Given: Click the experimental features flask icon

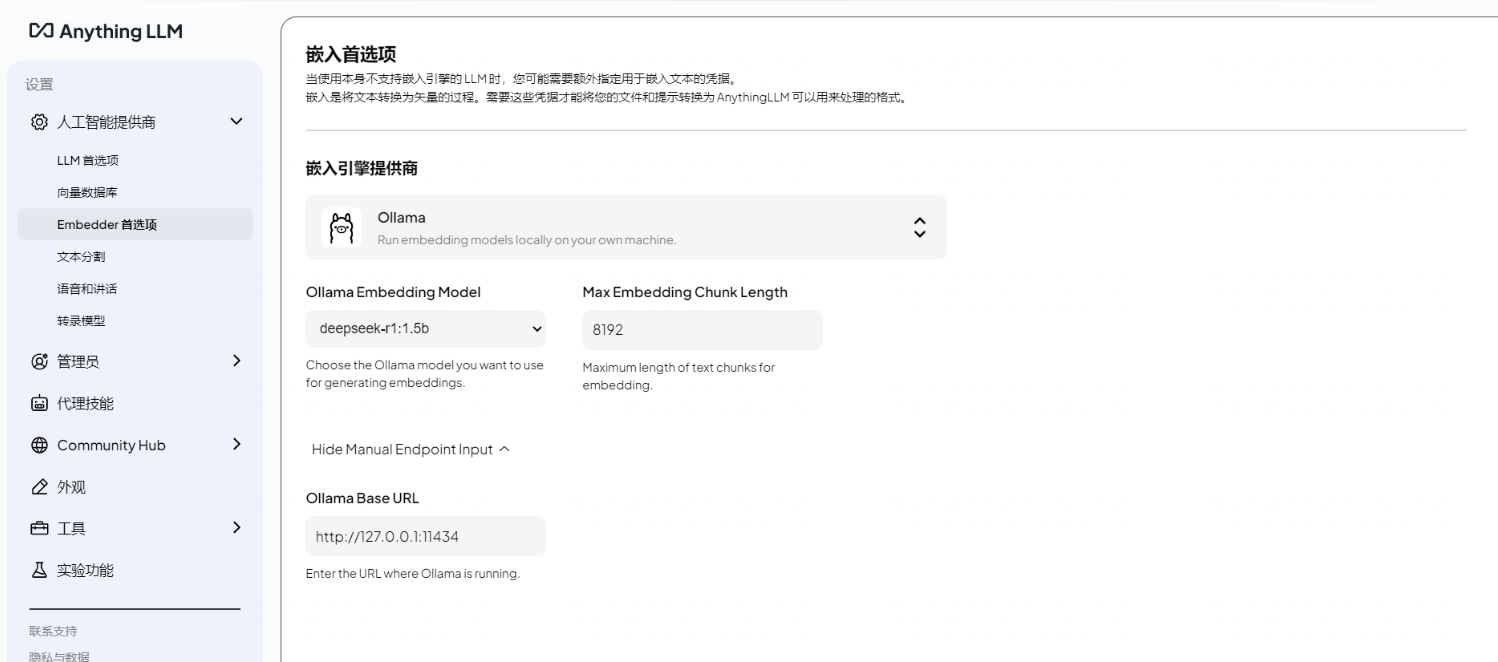Looking at the screenshot, I should [x=39, y=570].
